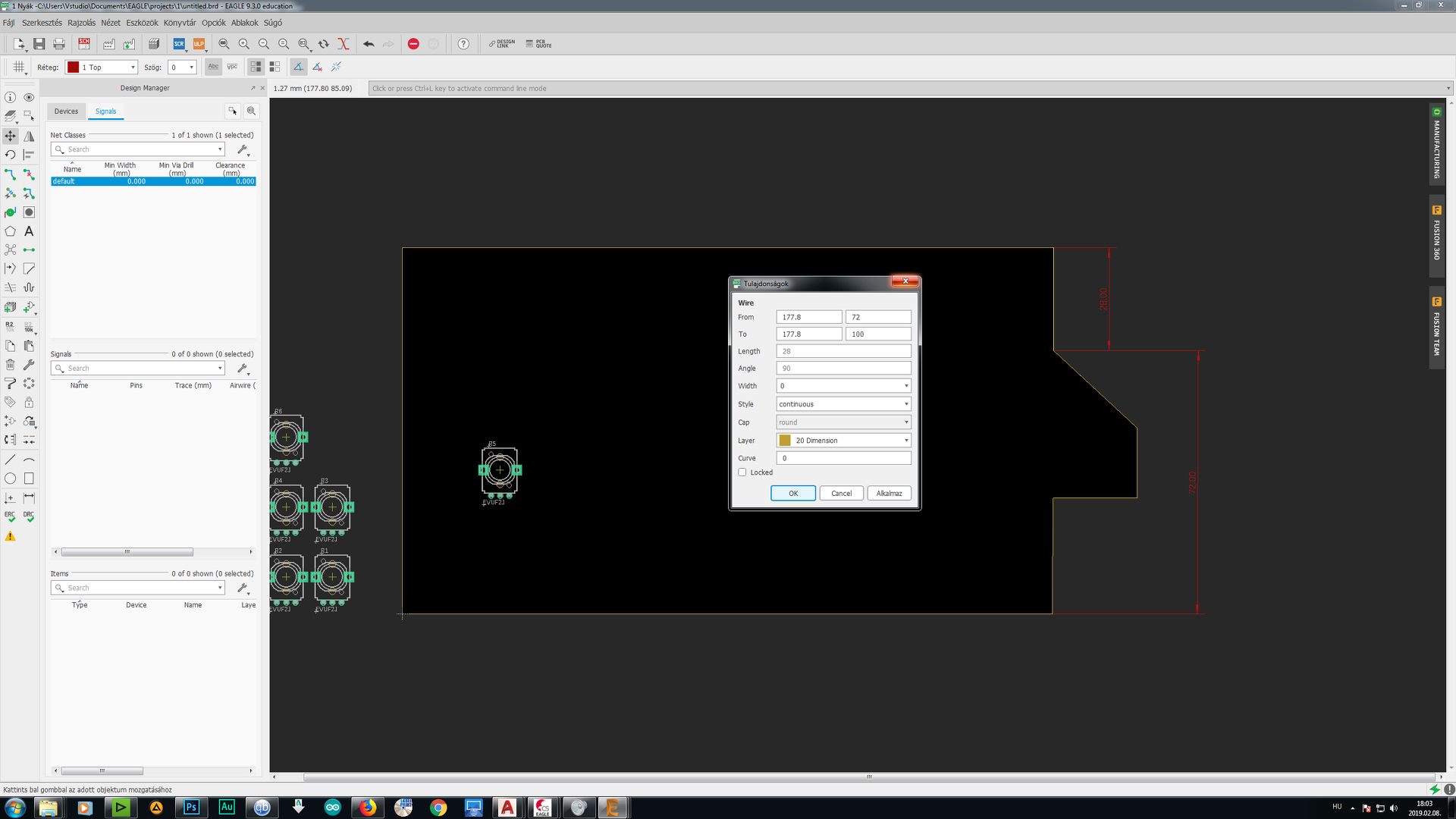Click the red Stop command icon

(x=413, y=44)
